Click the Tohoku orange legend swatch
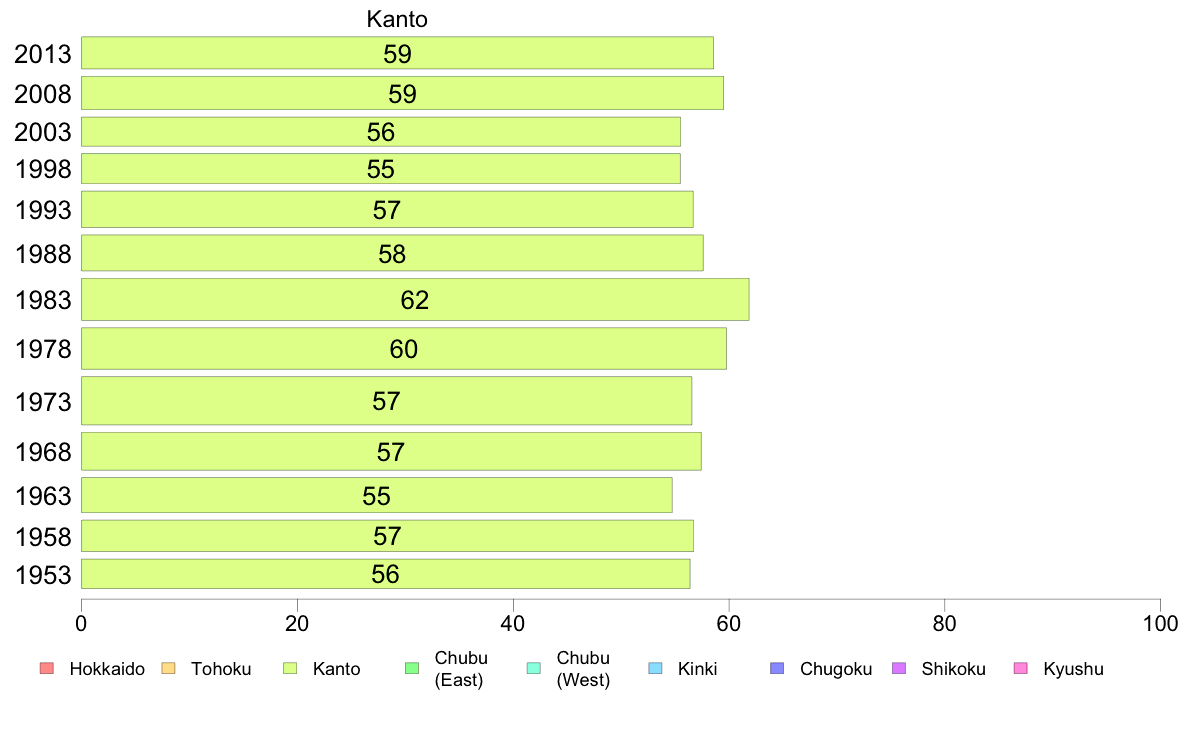 point(168,668)
